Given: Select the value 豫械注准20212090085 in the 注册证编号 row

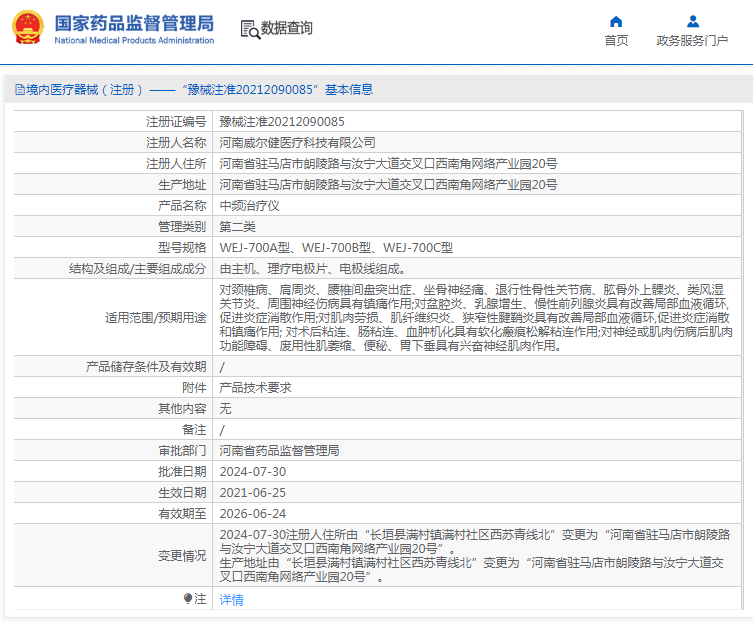Looking at the screenshot, I should click(x=282, y=122).
